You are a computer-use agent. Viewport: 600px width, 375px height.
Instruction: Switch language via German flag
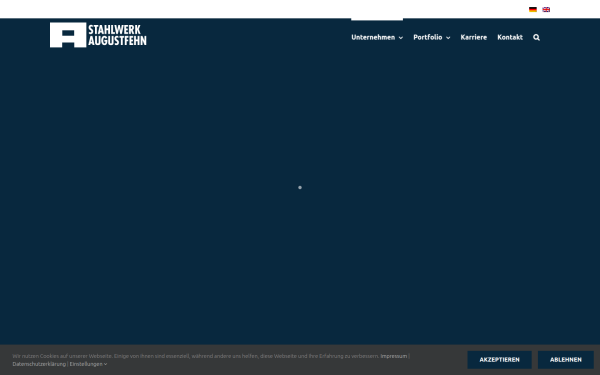[x=533, y=10]
